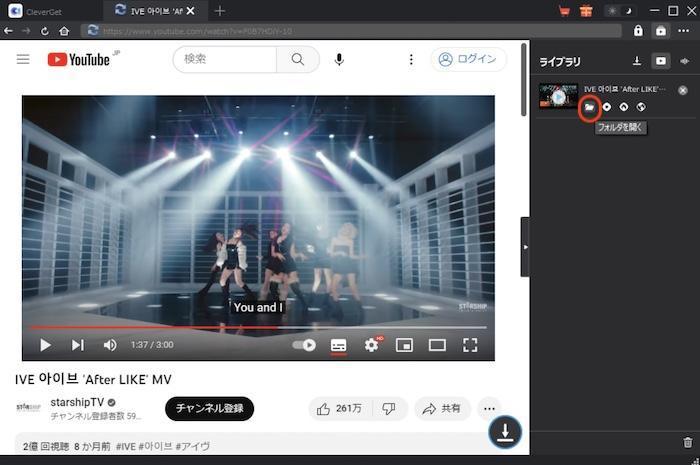Open the downloaded video's folder in Library
Viewport: 700px width, 465px height.
[589, 107]
